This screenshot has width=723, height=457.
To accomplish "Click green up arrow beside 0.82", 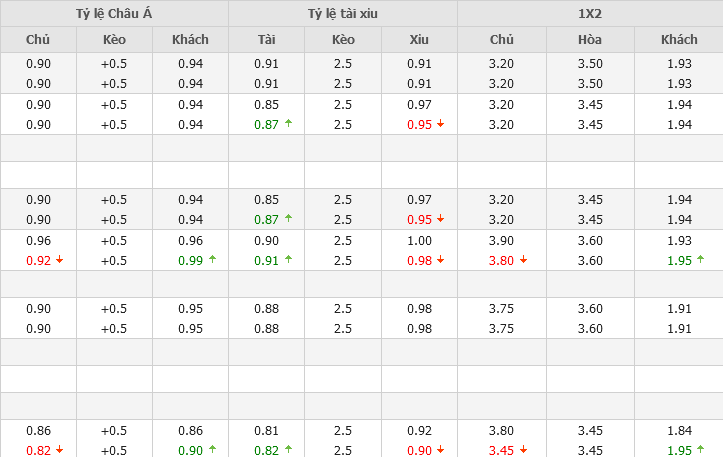I will (288, 450).
